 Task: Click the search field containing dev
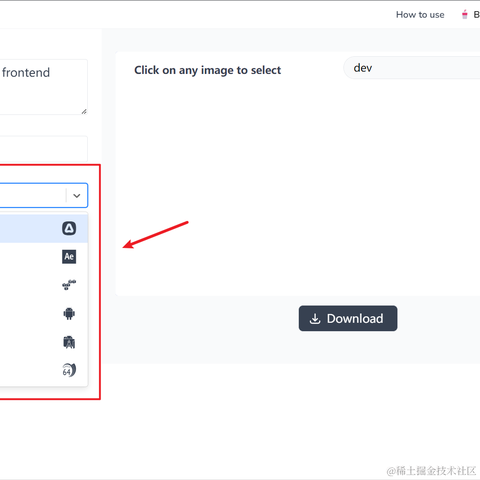(412, 68)
